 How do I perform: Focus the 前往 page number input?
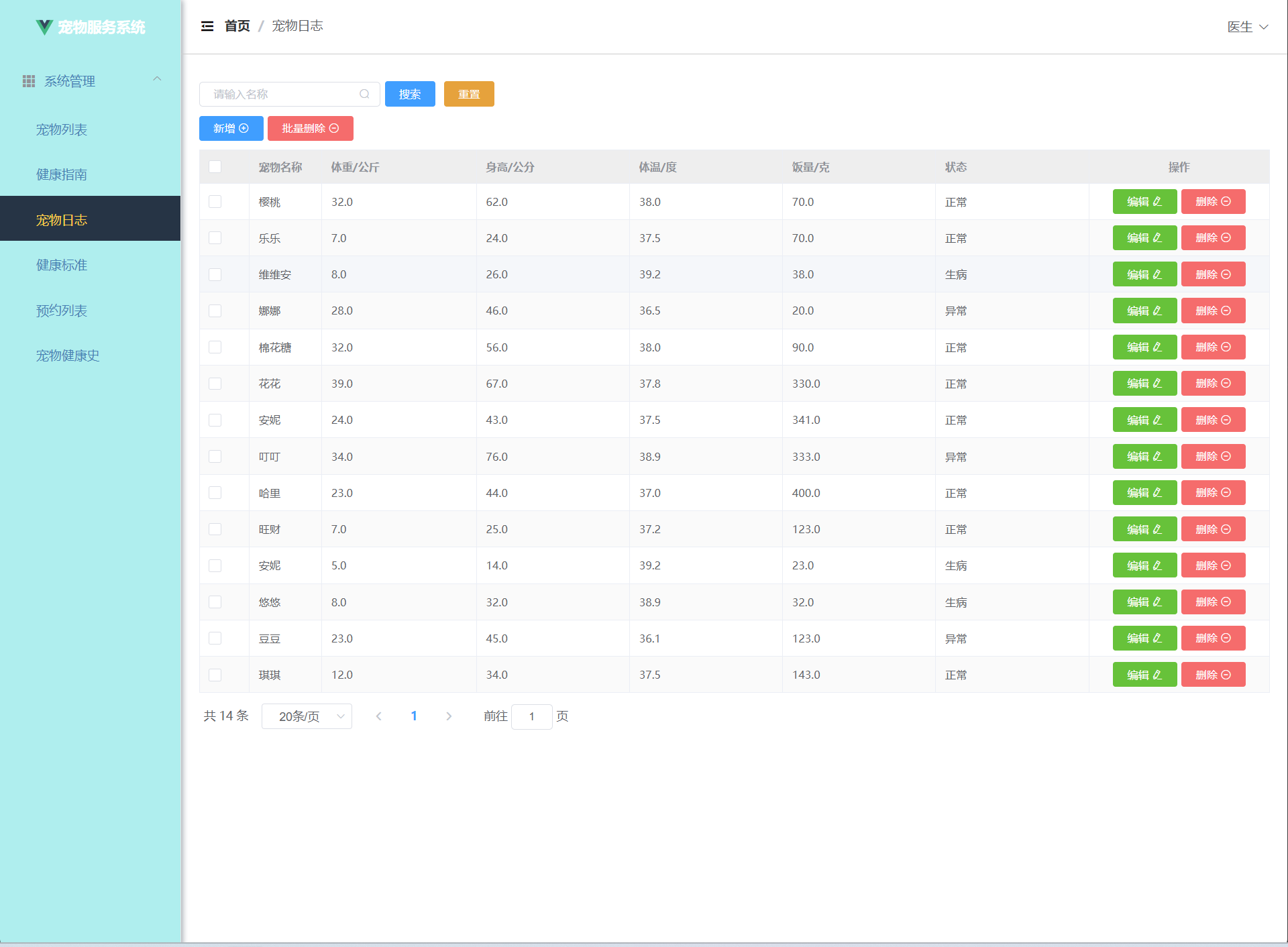click(531, 716)
